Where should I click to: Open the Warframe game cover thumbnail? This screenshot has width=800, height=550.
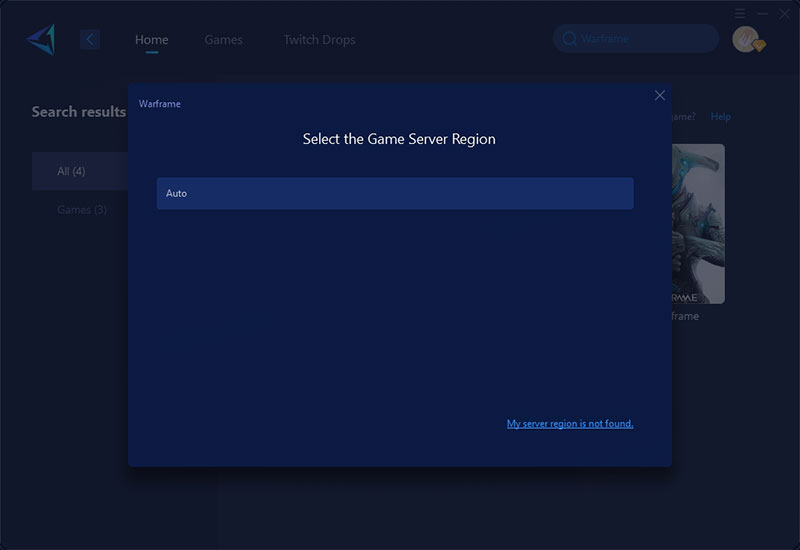coord(698,224)
